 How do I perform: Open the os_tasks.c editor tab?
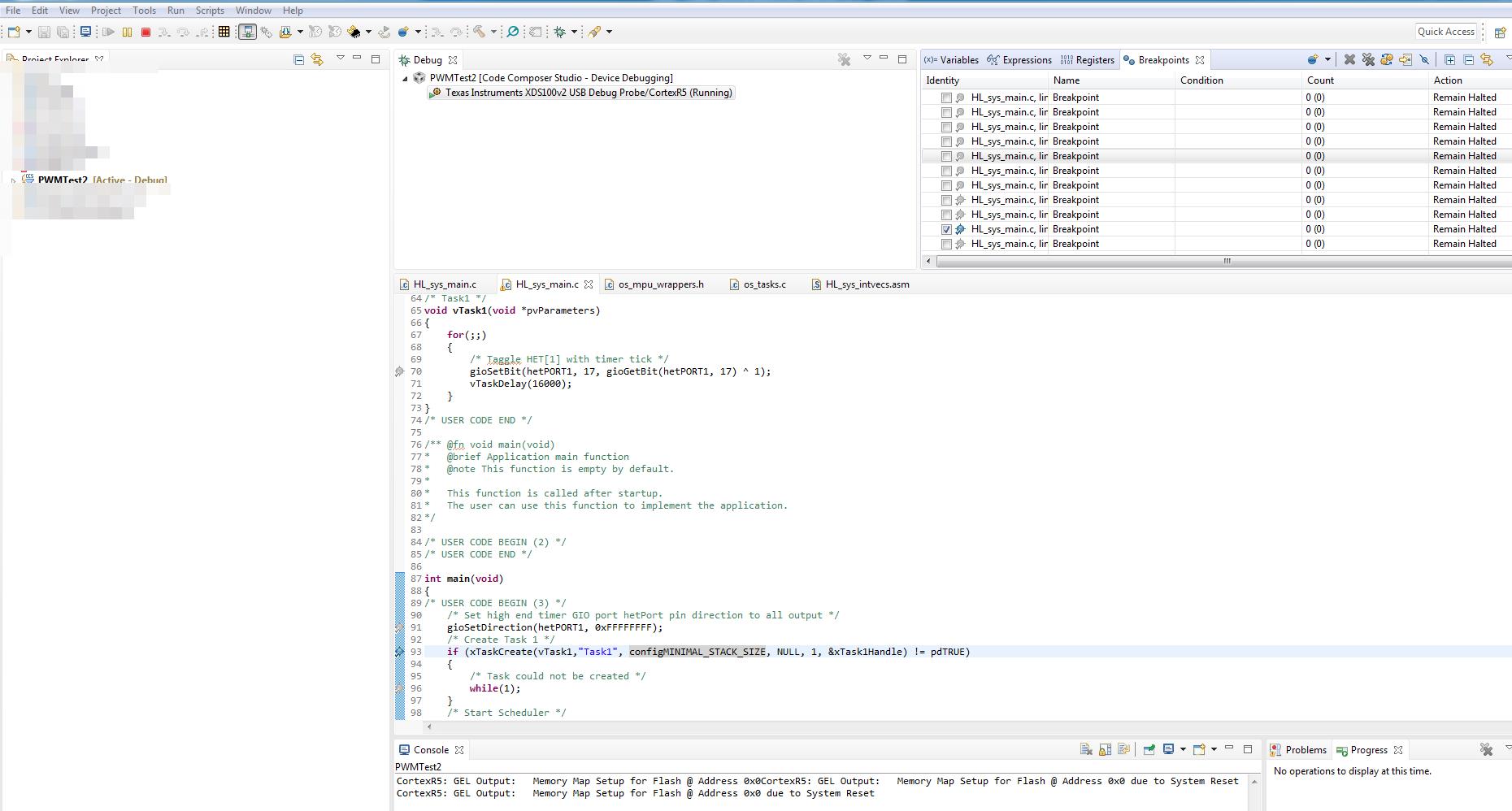click(764, 284)
